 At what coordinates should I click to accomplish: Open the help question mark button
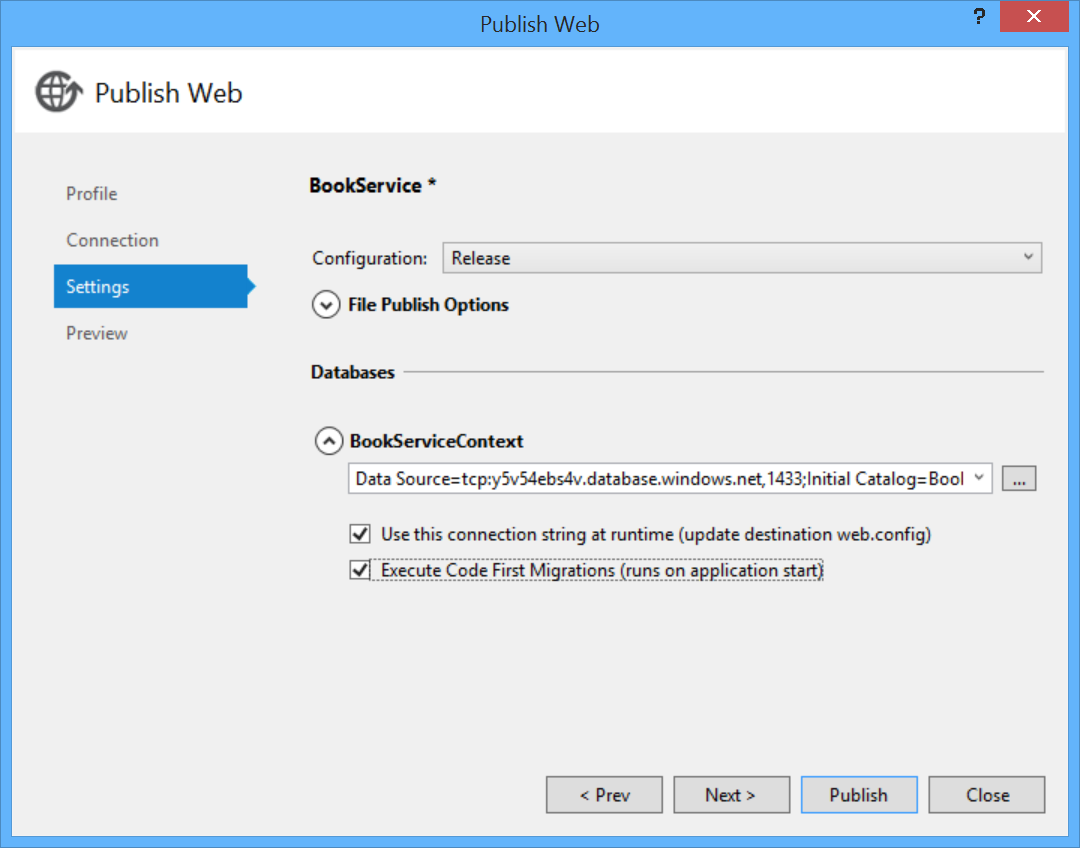979,17
